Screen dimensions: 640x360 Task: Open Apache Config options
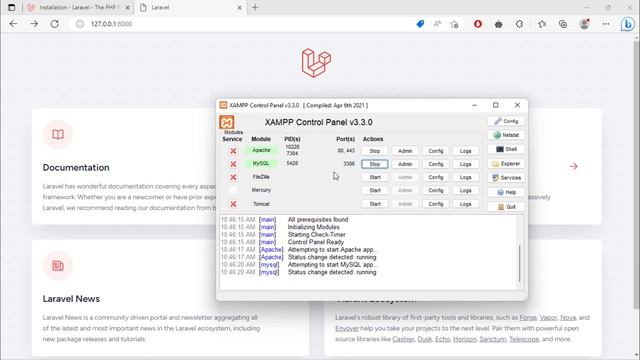coord(436,151)
